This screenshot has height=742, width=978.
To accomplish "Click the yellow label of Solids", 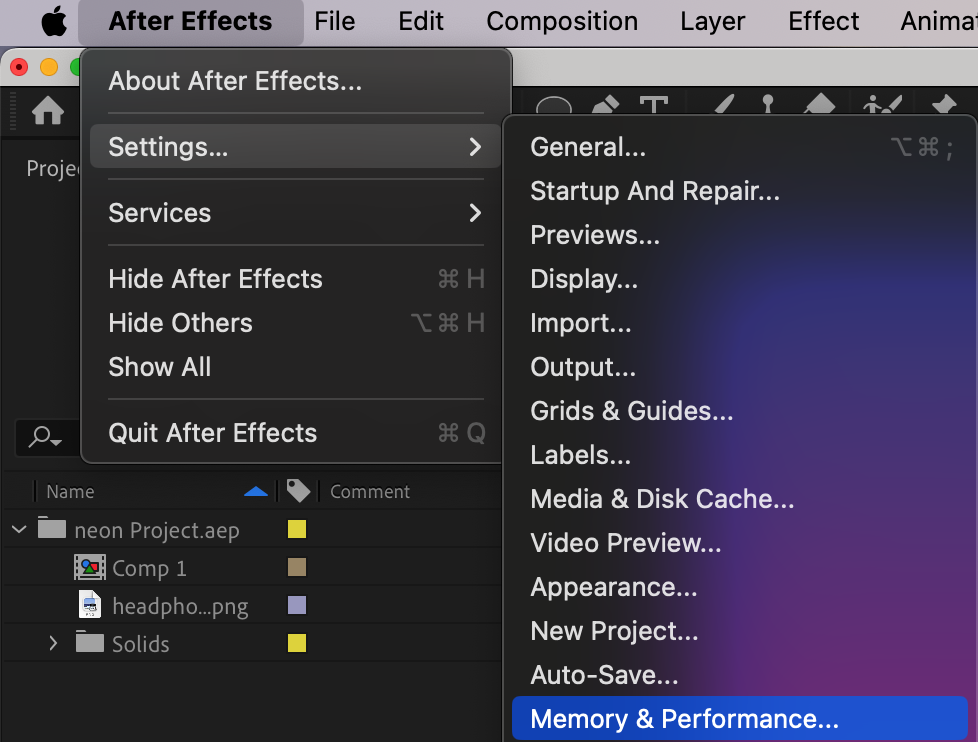I will coord(297,643).
